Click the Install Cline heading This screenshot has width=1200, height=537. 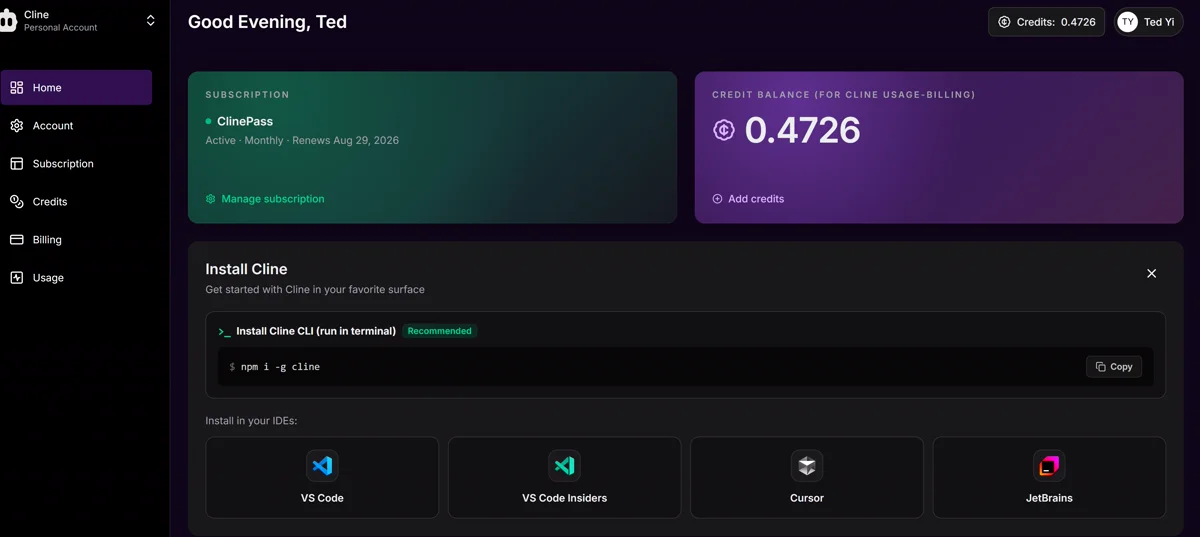246,269
